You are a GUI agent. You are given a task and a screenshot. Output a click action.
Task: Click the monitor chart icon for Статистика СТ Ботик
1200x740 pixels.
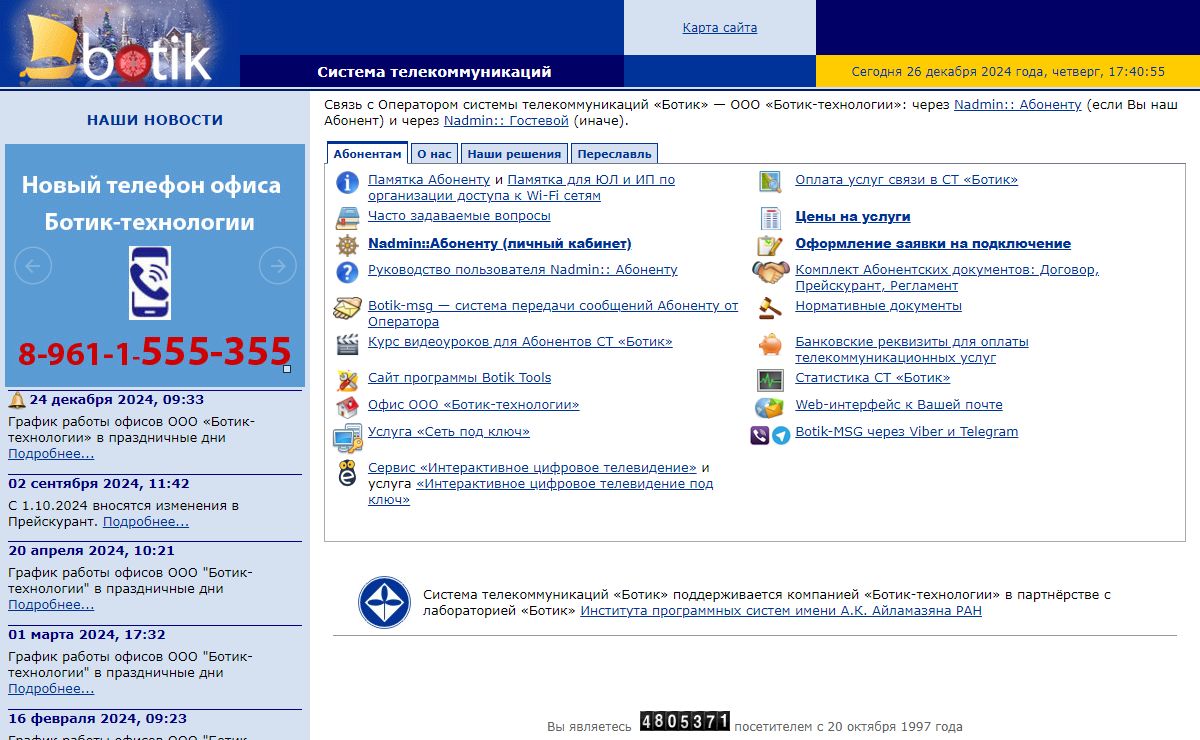770,380
